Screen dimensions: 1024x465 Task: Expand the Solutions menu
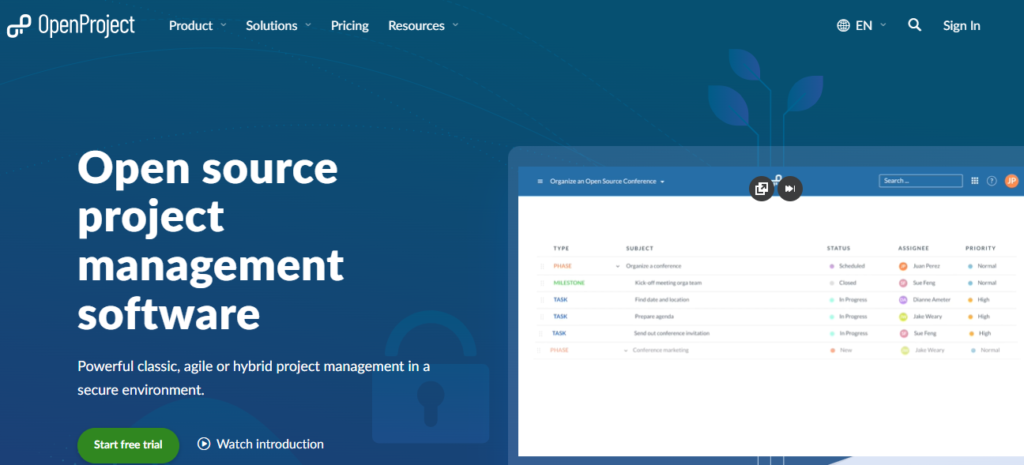coord(279,25)
